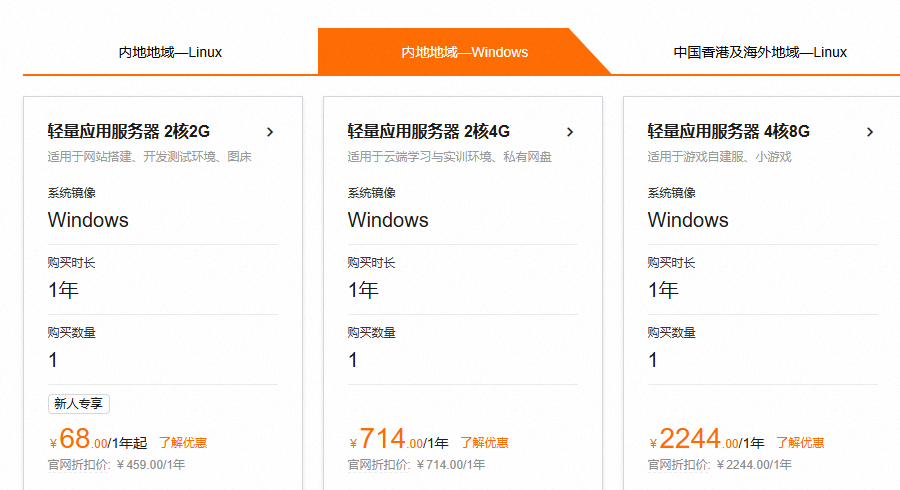
Task: Switch to 内地地域—Linux tab
Action: tap(170, 52)
